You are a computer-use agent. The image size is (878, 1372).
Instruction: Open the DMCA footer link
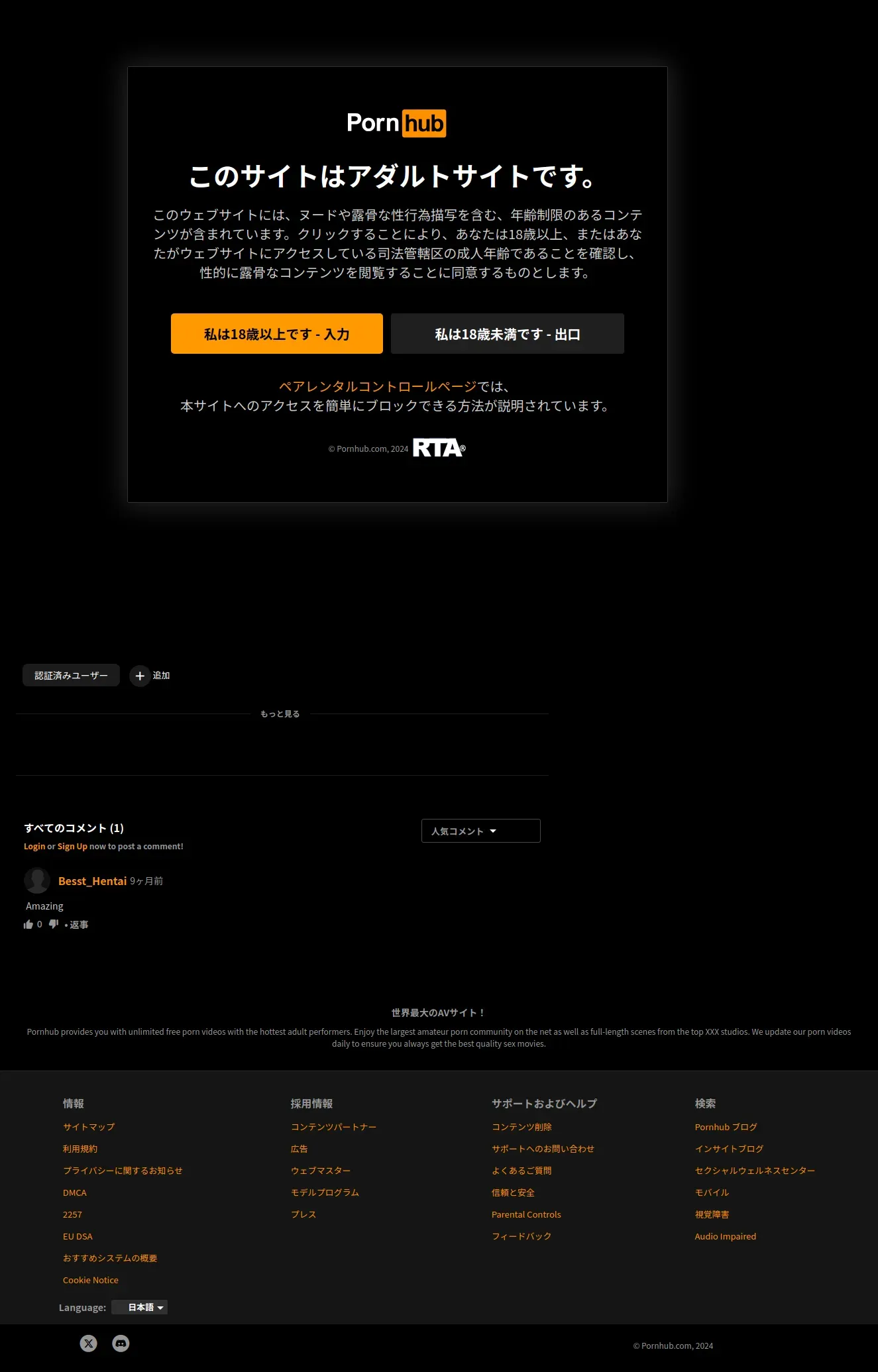[75, 1192]
